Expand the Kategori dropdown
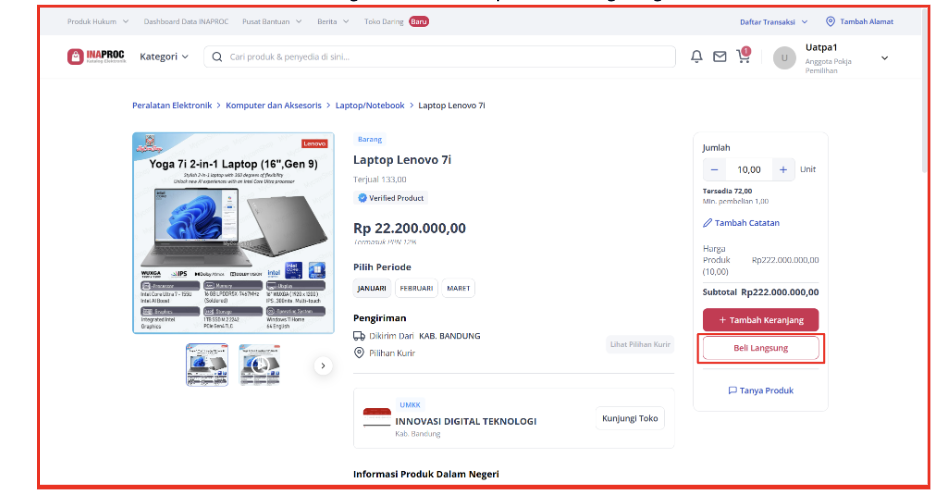 click(164, 56)
